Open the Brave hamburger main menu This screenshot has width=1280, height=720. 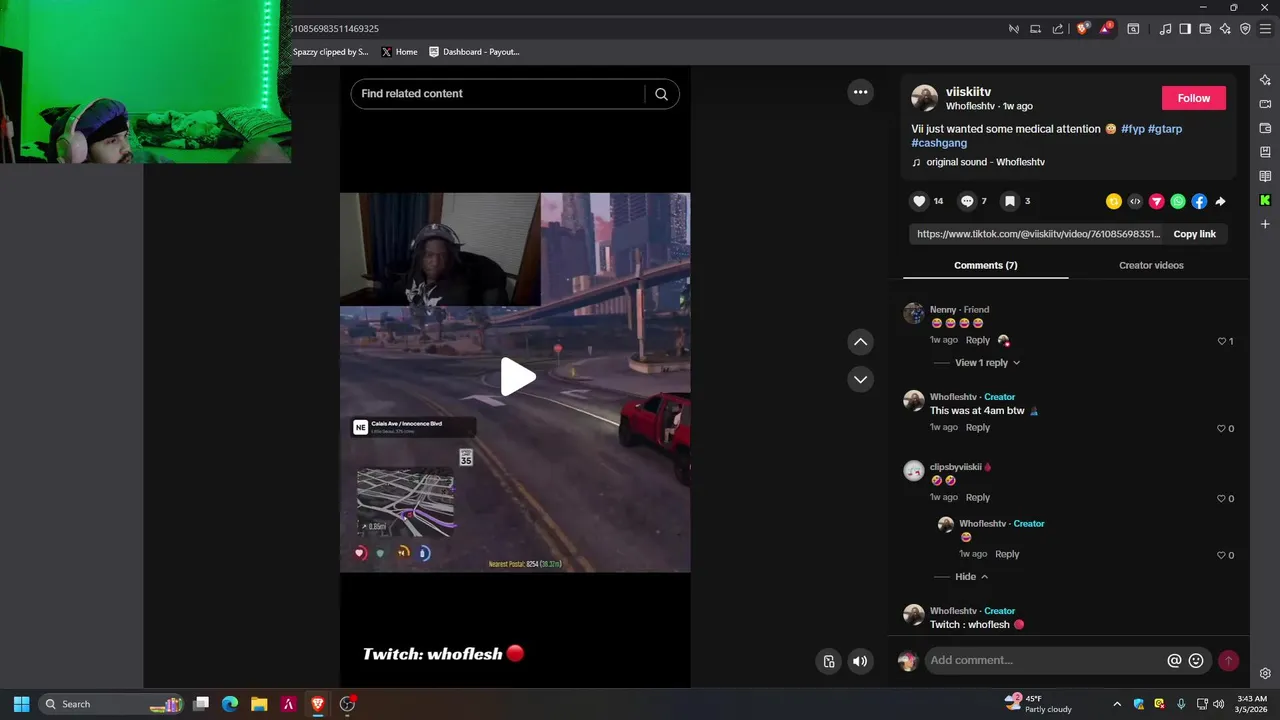(1265, 29)
